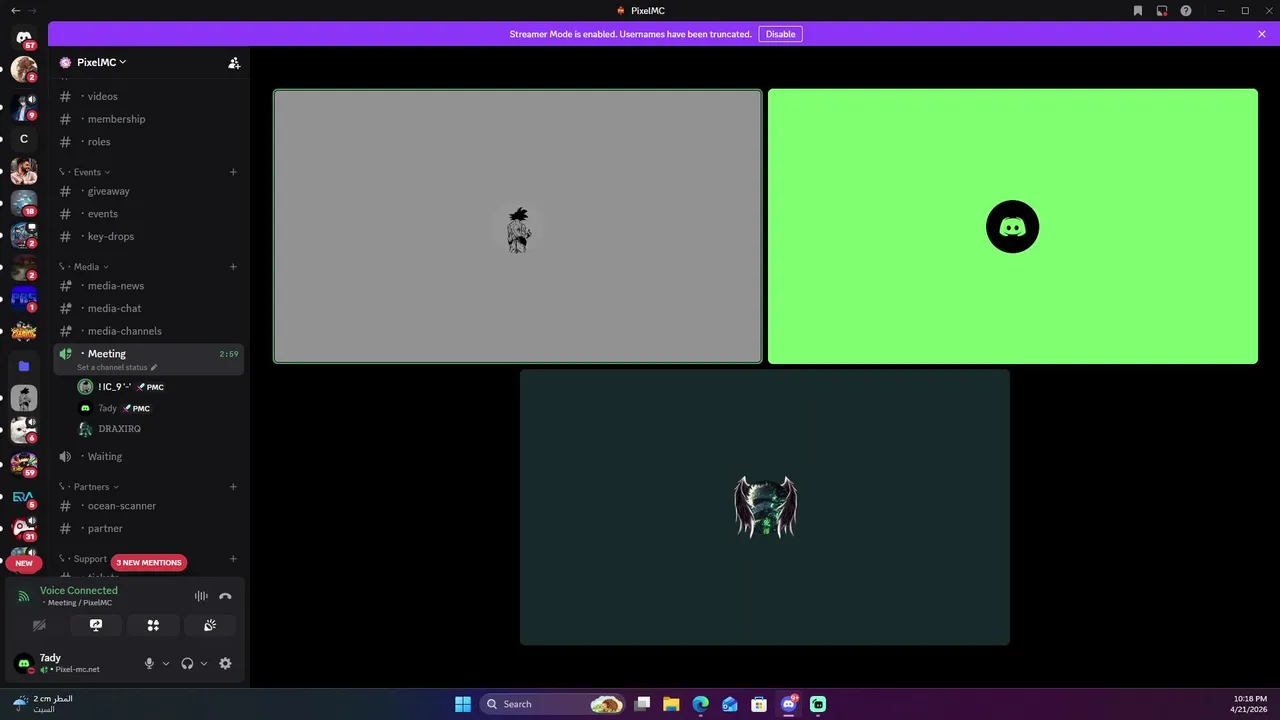This screenshot has width=1280, height=720.
Task: Select the Meeting voice channel
Action: (x=148, y=359)
